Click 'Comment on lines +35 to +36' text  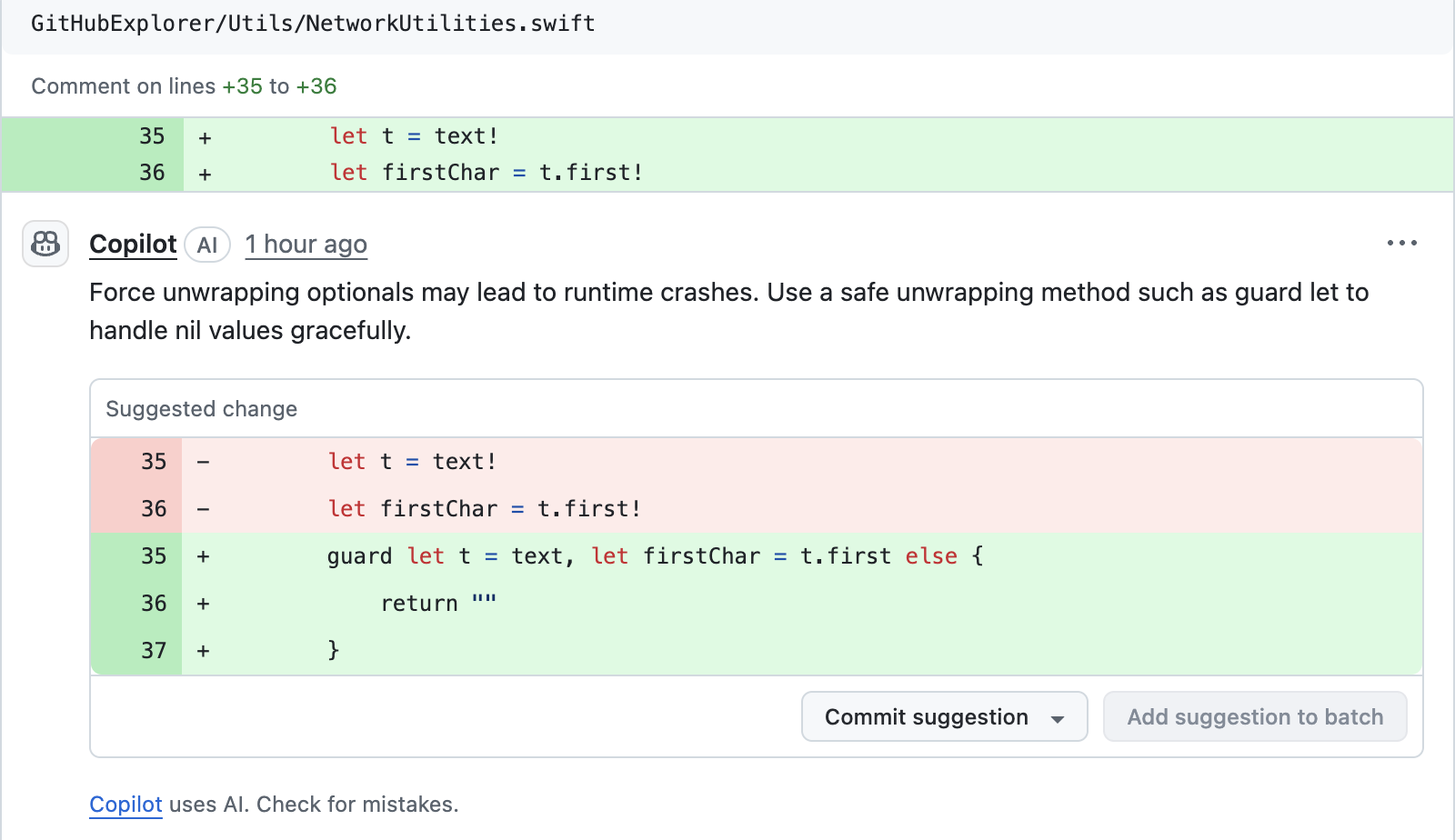[184, 86]
